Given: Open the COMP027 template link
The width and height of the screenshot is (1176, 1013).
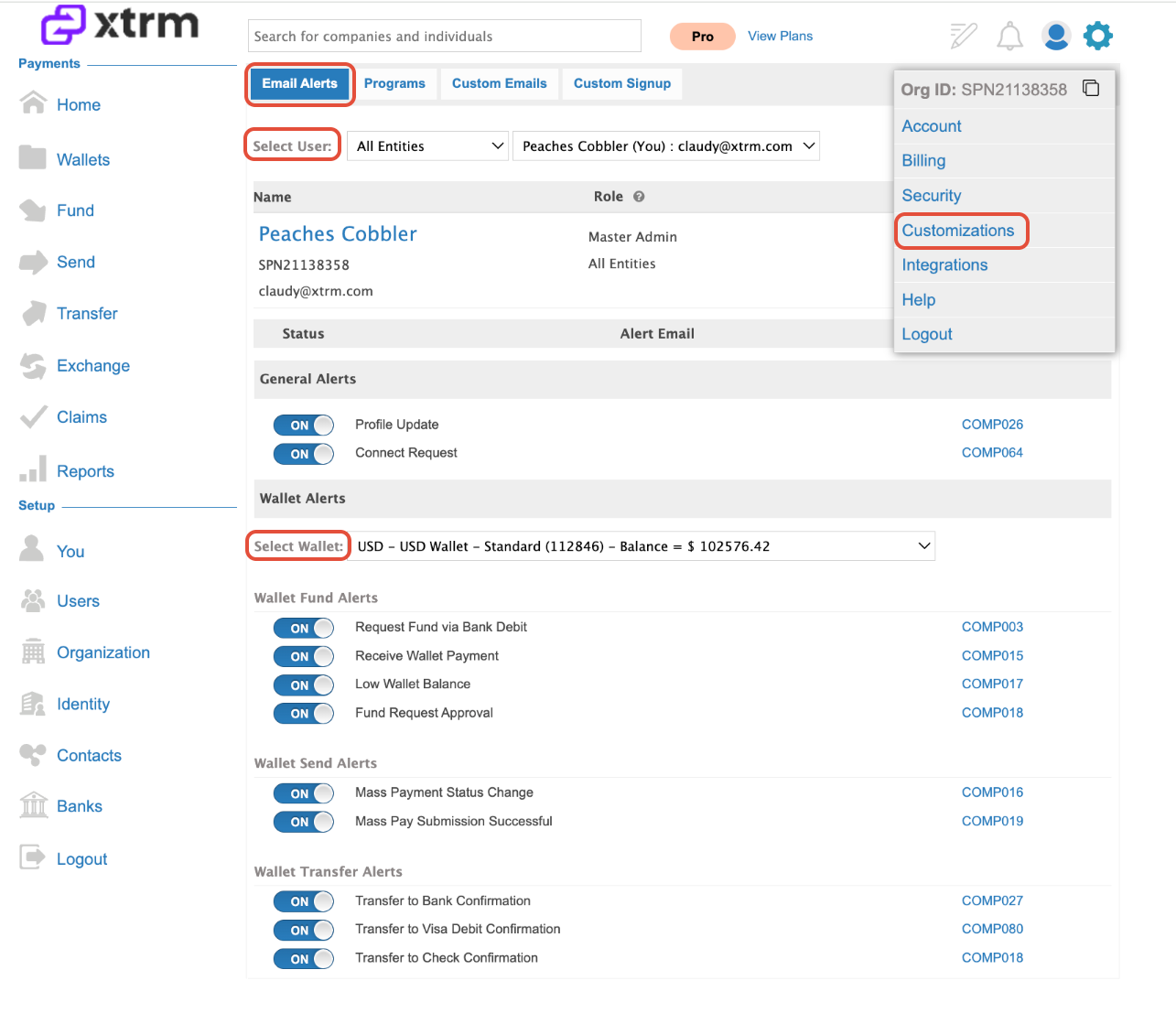Looking at the screenshot, I should coord(992,900).
